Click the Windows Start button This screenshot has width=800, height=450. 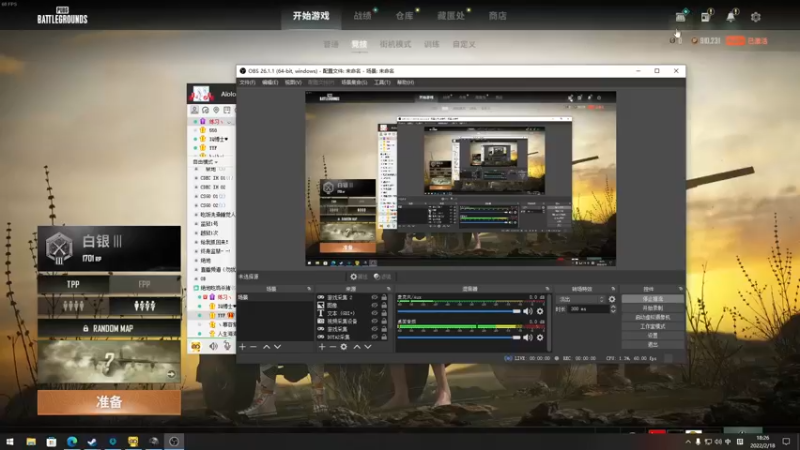(10, 441)
